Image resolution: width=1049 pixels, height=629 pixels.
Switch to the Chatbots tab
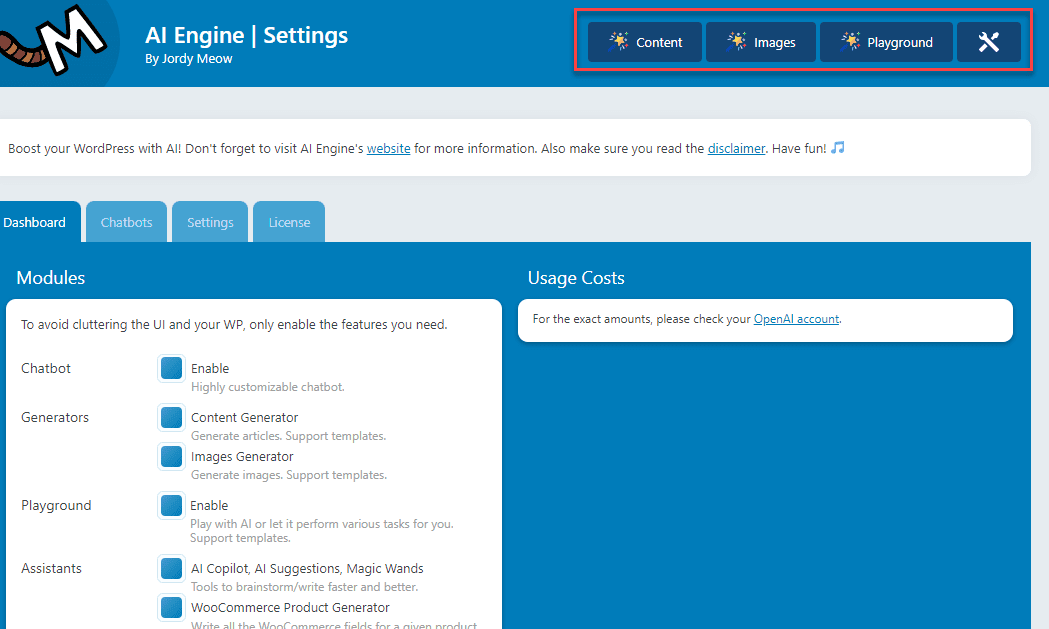pyautogui.click(x=126, y=221)
